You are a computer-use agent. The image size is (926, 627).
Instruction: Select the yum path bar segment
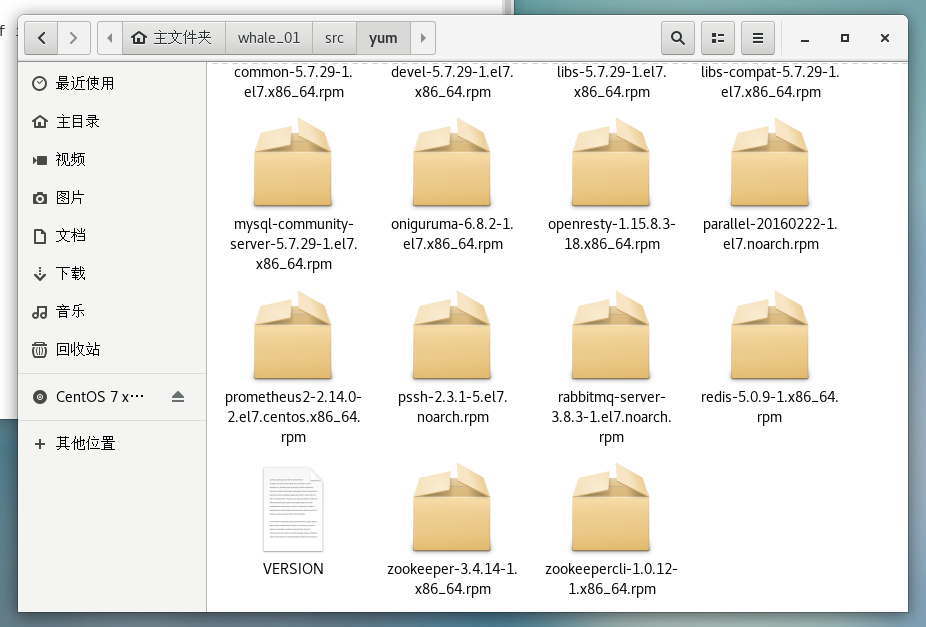pyautogui.click(x=383, y=38)
